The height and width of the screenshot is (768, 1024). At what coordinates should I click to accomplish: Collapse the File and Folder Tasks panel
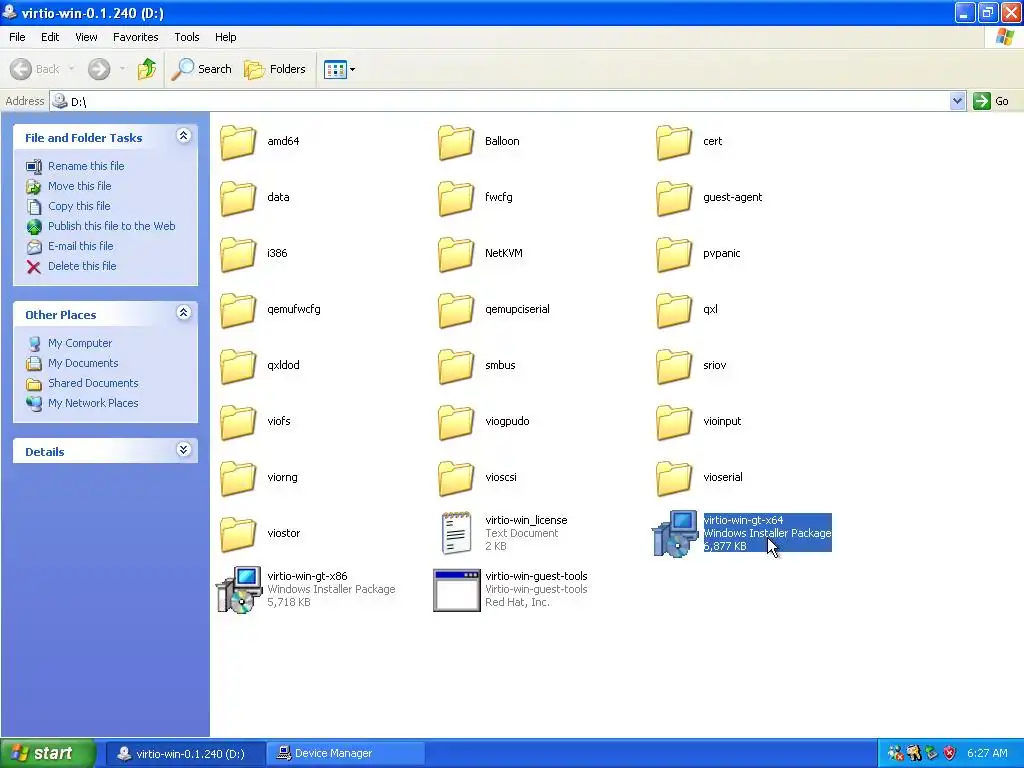pos(184,136)
